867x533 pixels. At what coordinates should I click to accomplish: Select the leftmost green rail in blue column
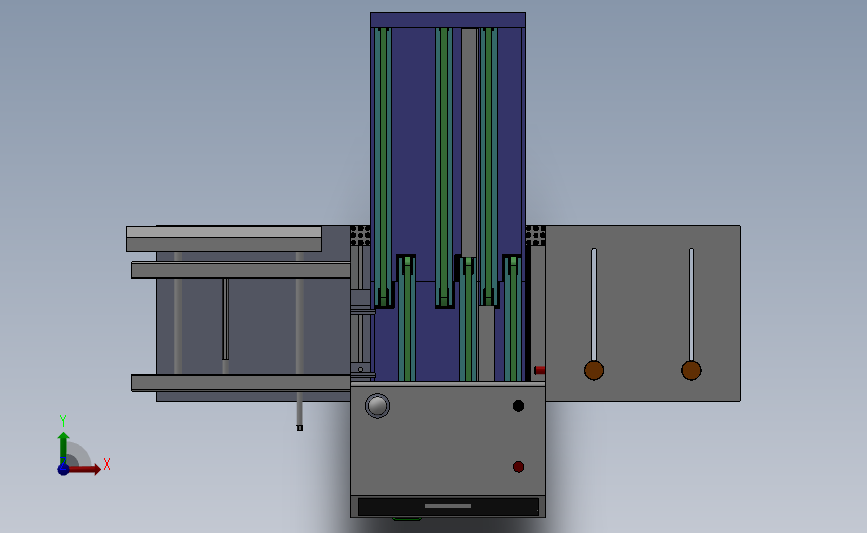coord(383,168)
